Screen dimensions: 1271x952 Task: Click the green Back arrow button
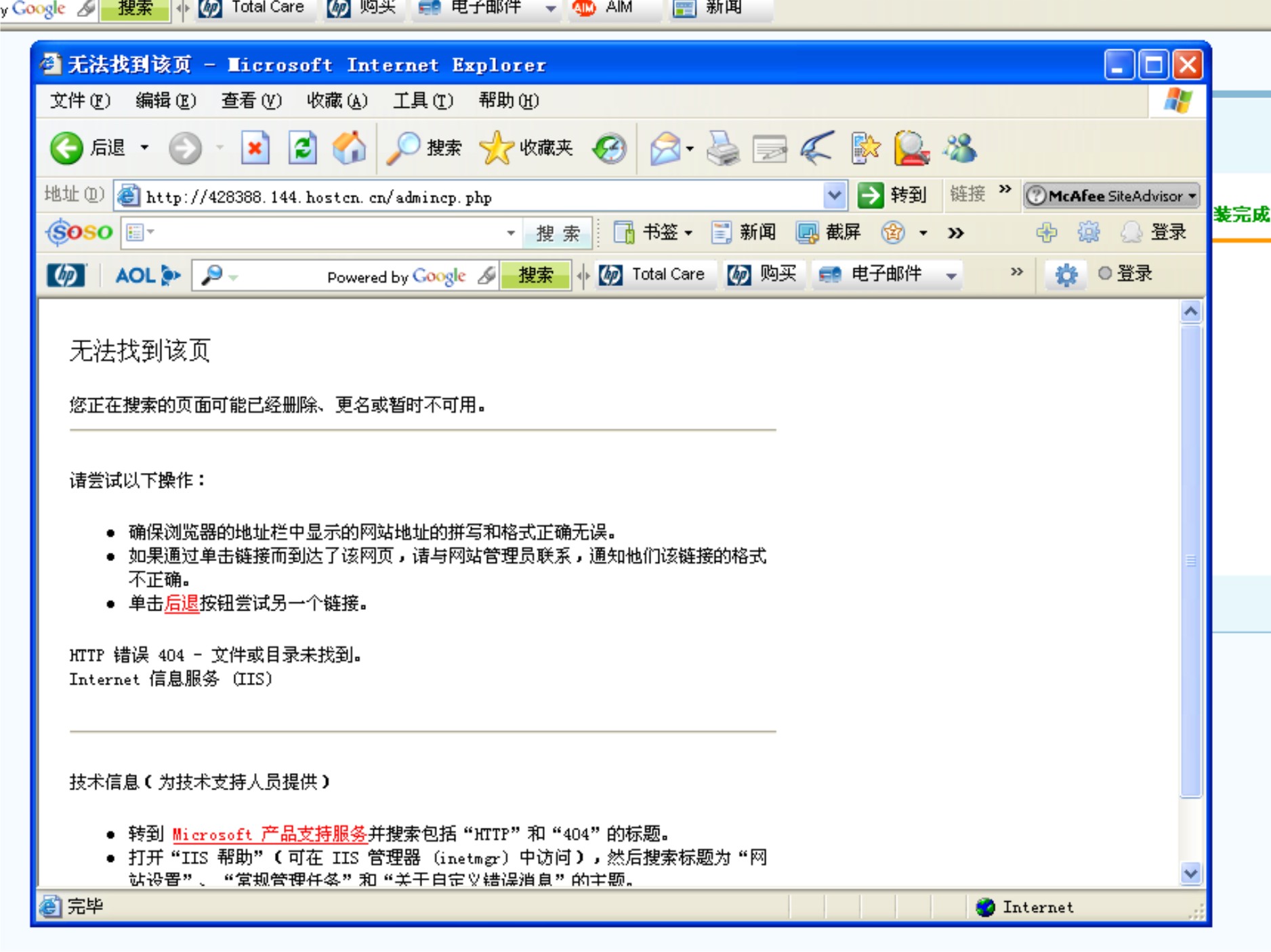click(66, 148)
